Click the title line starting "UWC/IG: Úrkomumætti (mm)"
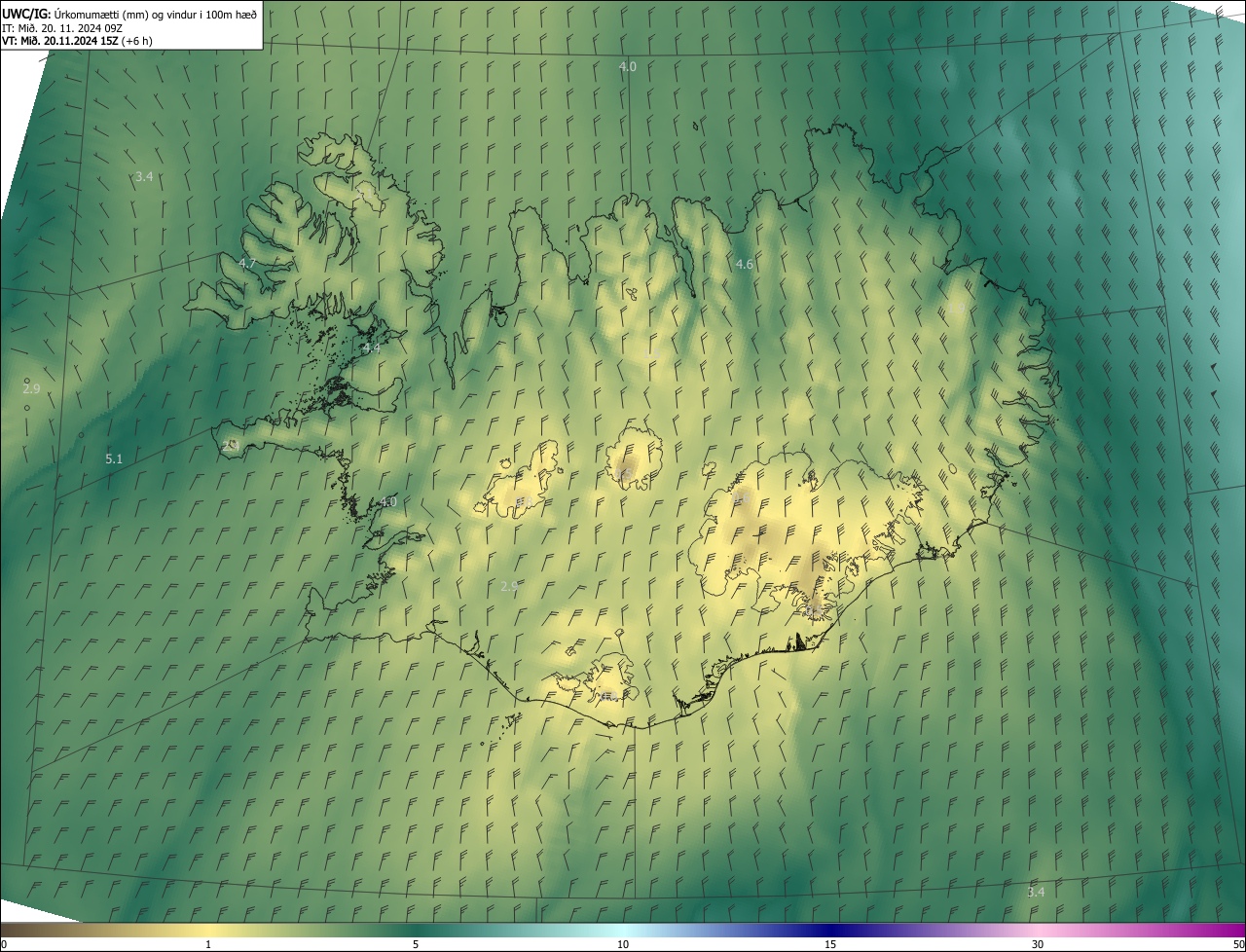The width and height of the screenshot is (1246, 952). point(129,14)
